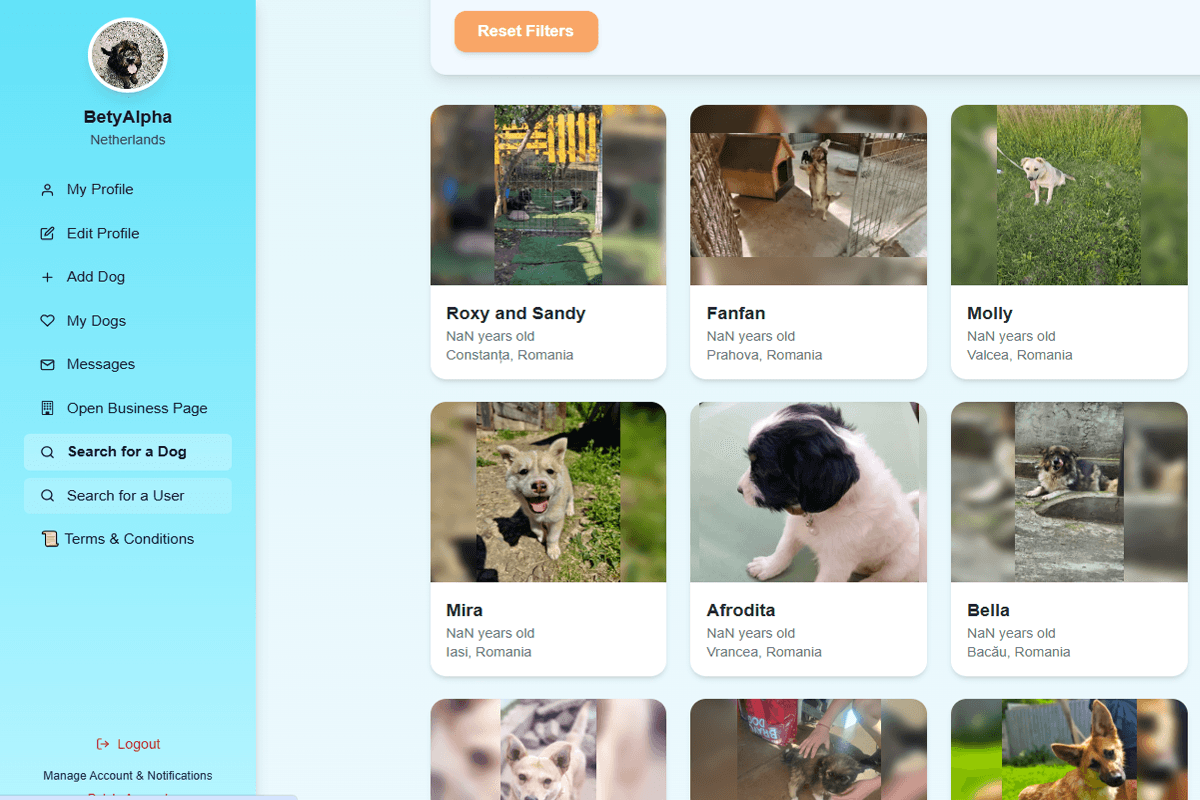Select the Afrodita puppy photo
Viewport: 1200px width, 800px height.
[808, 492]
